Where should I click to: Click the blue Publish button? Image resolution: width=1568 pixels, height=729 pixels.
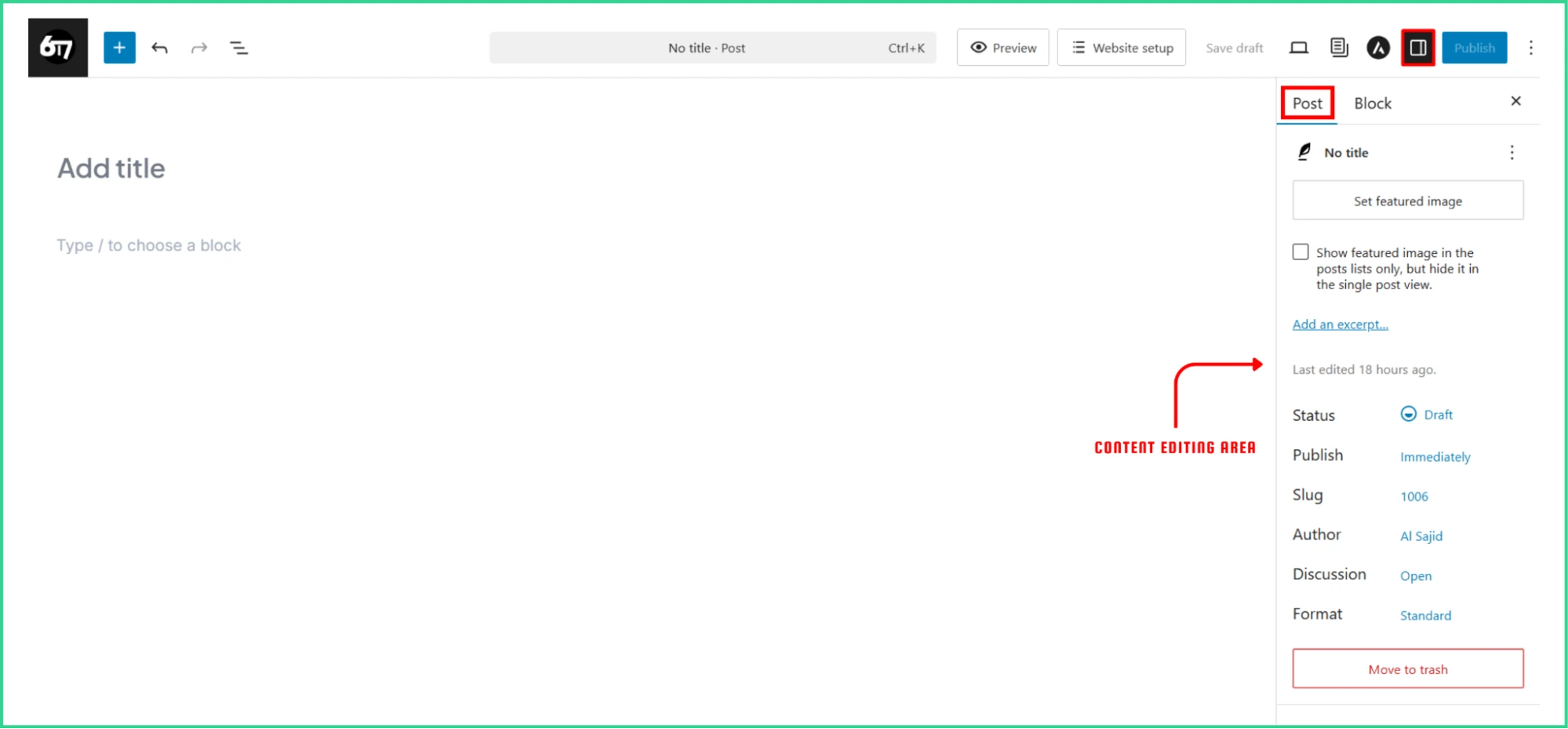point(1474,48)
